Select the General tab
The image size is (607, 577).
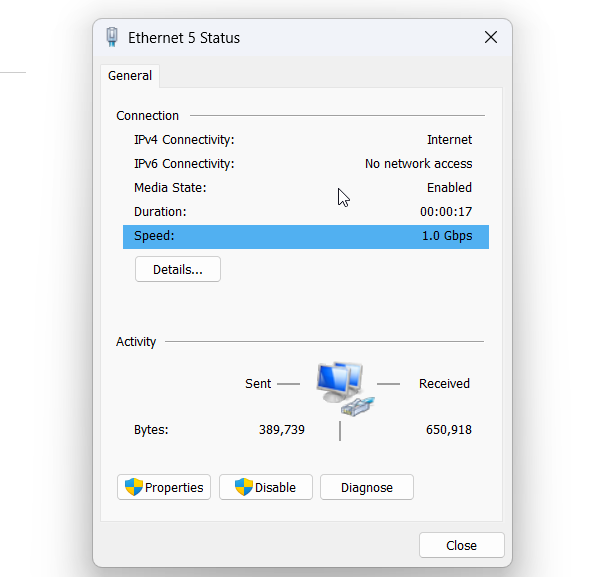pyautogui.click(x=130, y=76)
